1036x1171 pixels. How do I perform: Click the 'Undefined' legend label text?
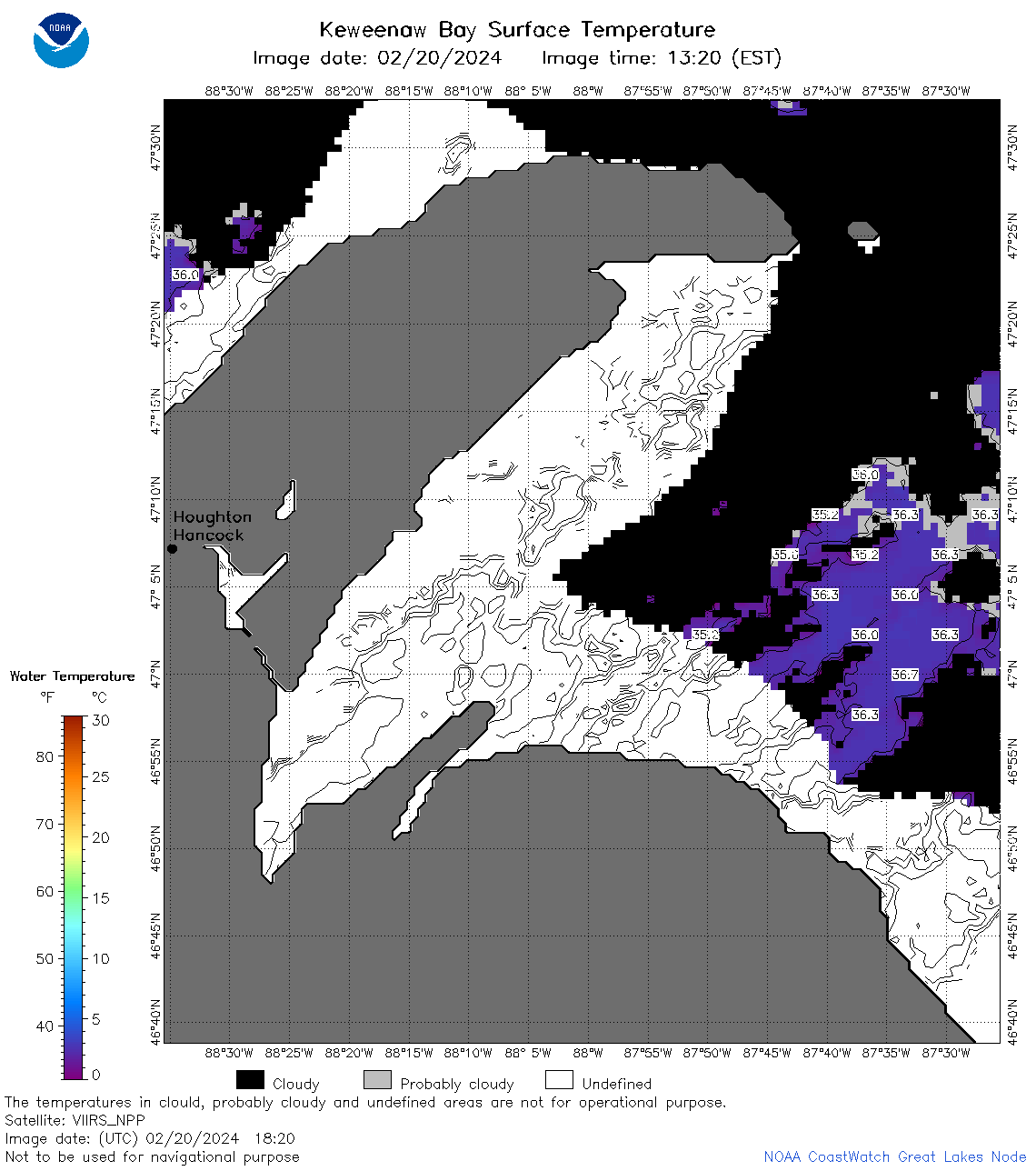point(617,1084)
